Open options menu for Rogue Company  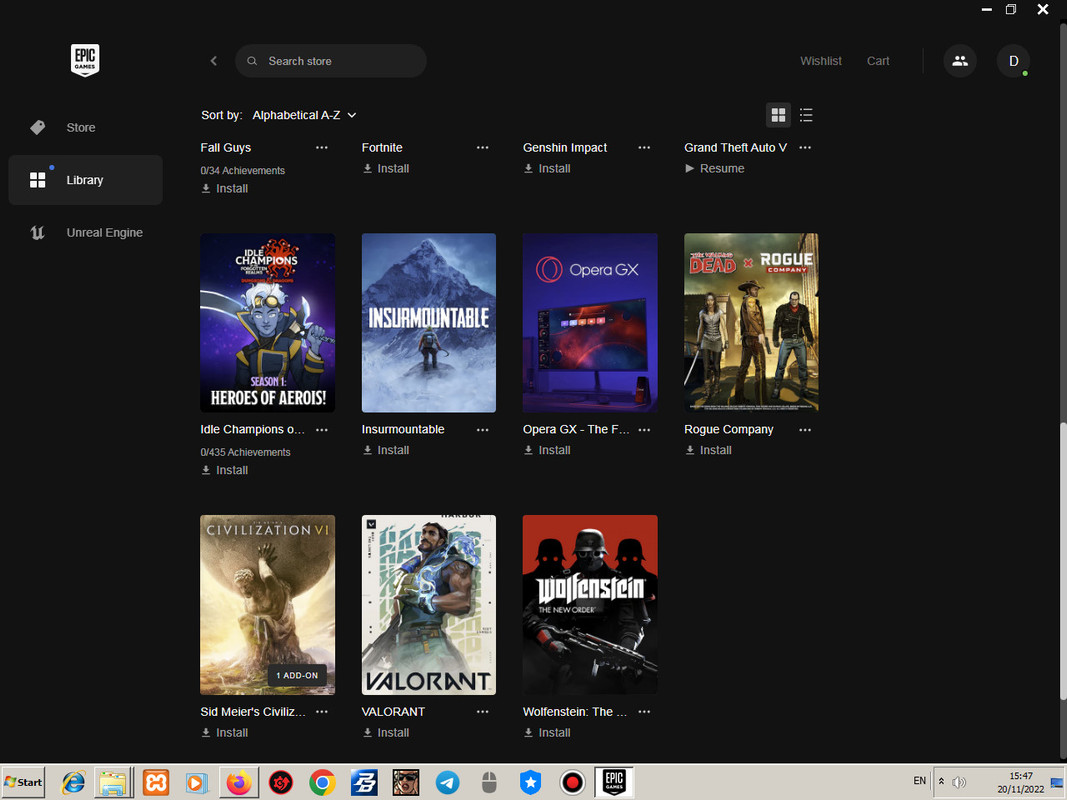805,430
